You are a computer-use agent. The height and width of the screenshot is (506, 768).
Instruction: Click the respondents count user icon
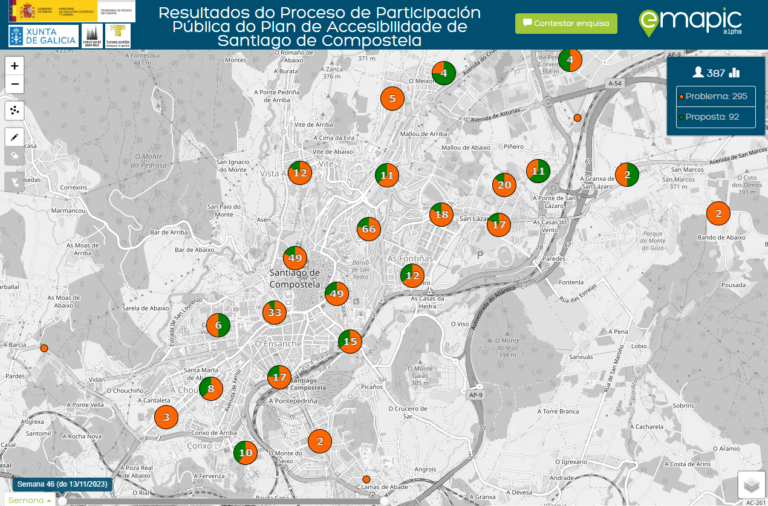tap(699, 72)
